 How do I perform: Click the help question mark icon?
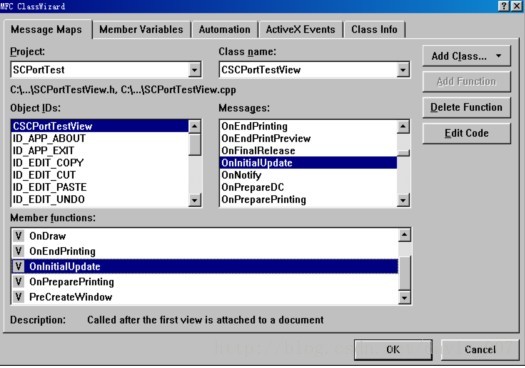[504, 6]
